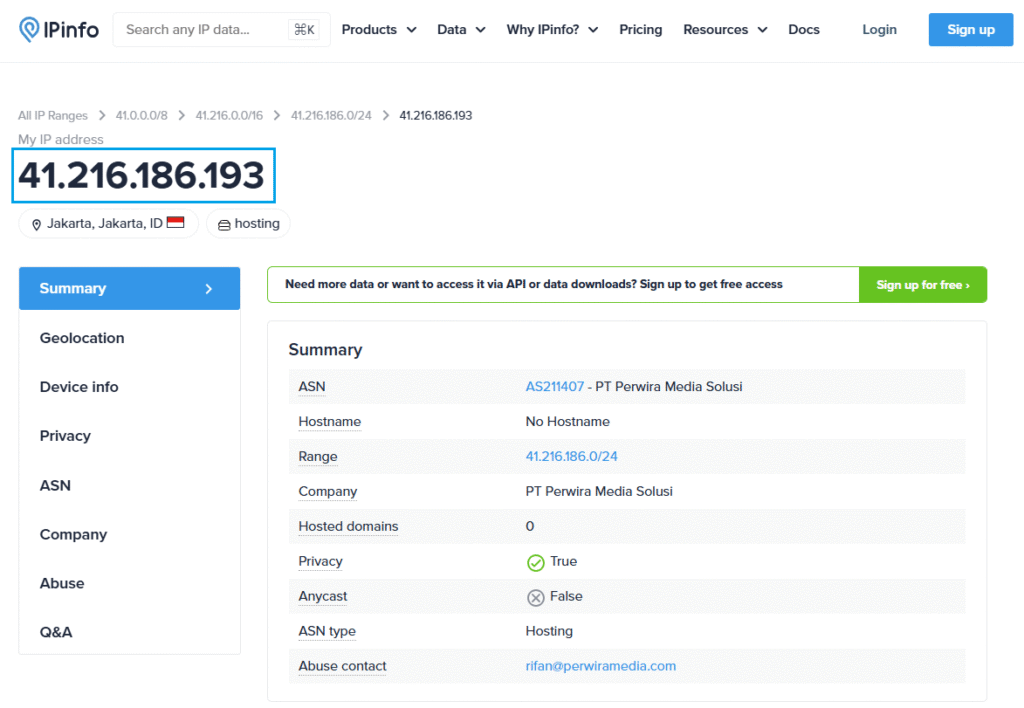Expand the Data dropdown menu

point(461,29)
